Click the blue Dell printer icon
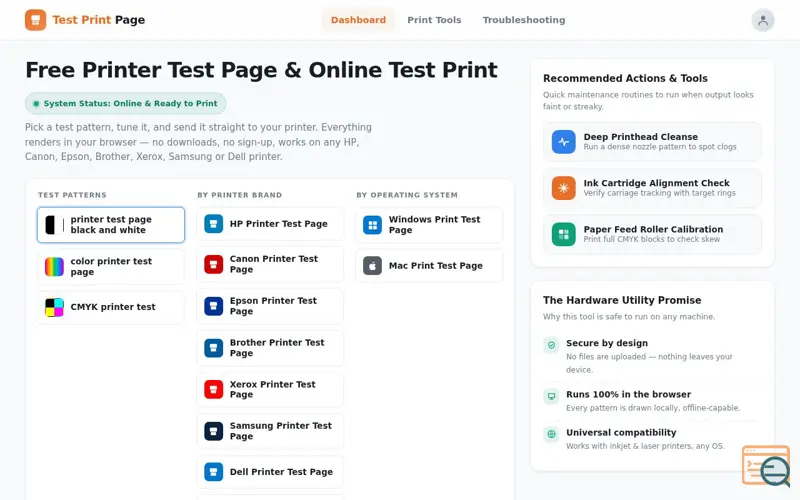The image size is (800, 500). pos(213,472)
